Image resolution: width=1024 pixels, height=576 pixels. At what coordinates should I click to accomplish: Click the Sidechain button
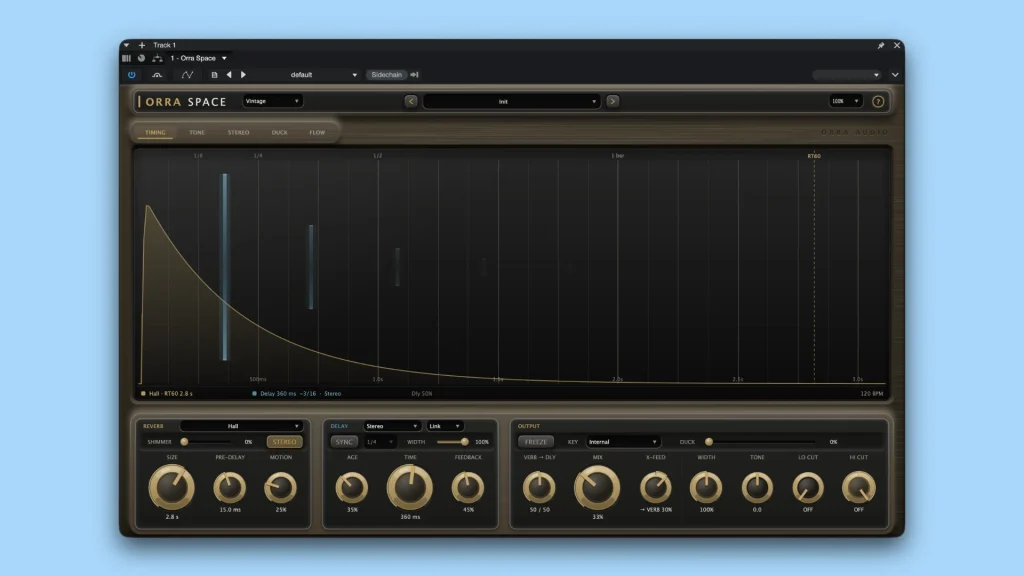[387, 75]
